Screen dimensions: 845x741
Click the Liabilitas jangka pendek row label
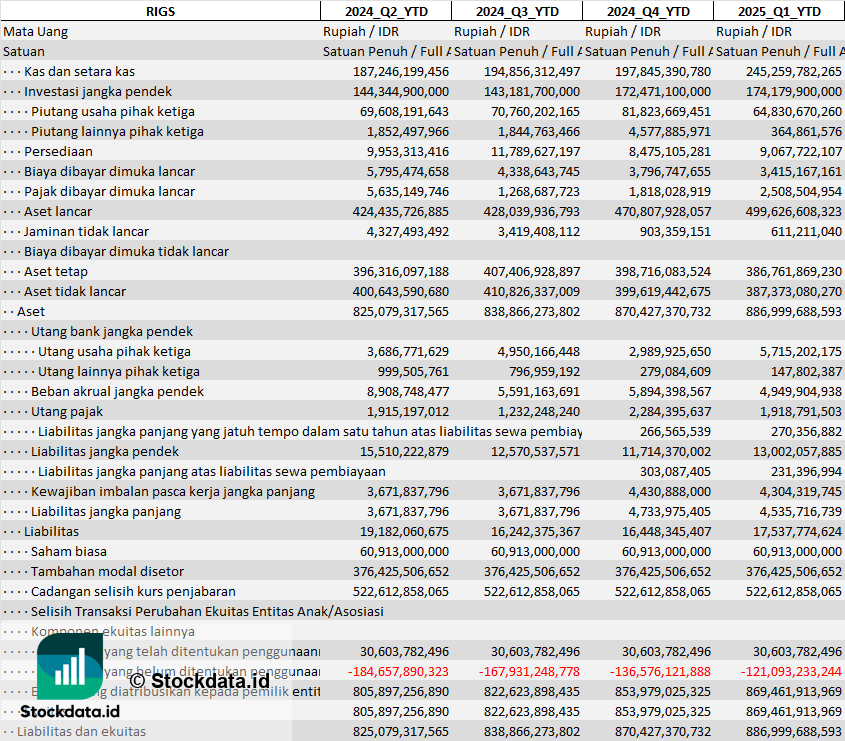point(105,451)
